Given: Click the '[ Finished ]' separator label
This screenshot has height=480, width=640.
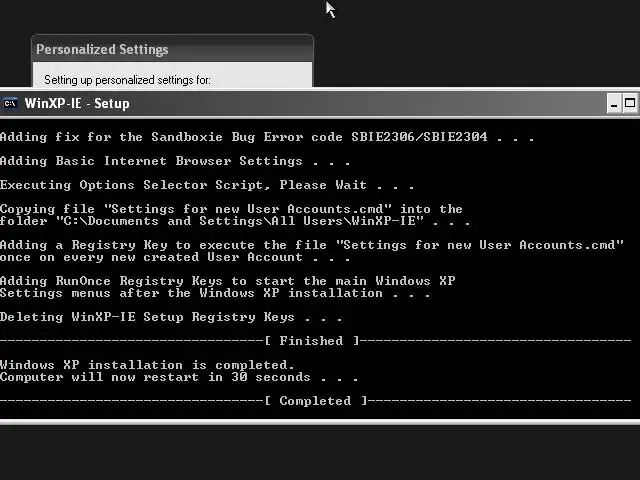Looking at the screenshot, I should pyautogui.click(x=311, y=341).
